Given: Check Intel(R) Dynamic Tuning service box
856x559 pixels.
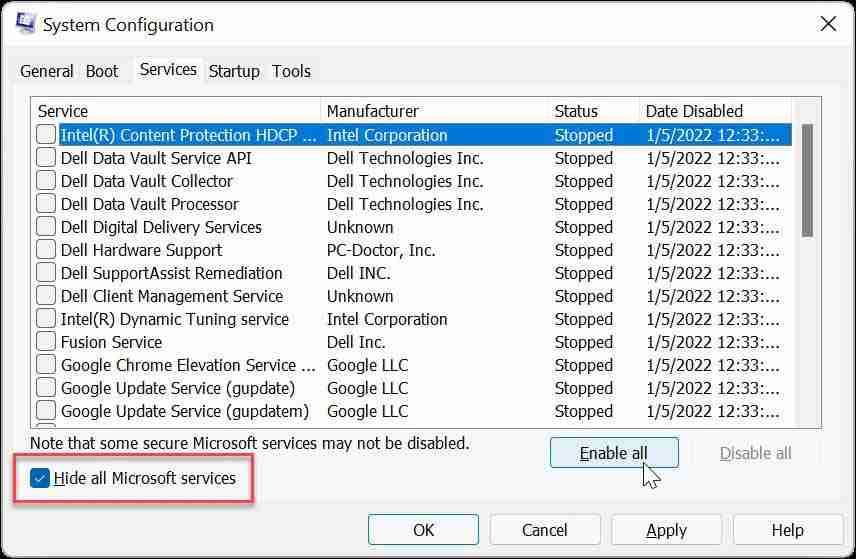Looking at the screenshot, I should tap(46, 318).
